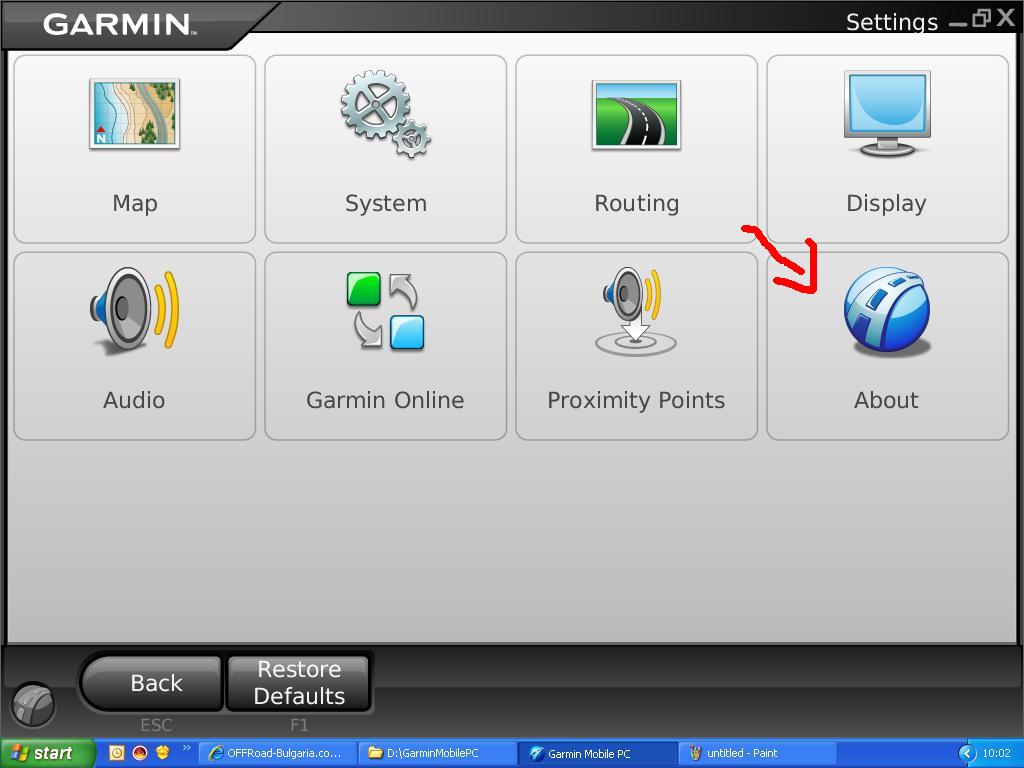1024x768 pixels.
Task: Close the Garmin Mobile PC window
Action: coord(1006,18)
